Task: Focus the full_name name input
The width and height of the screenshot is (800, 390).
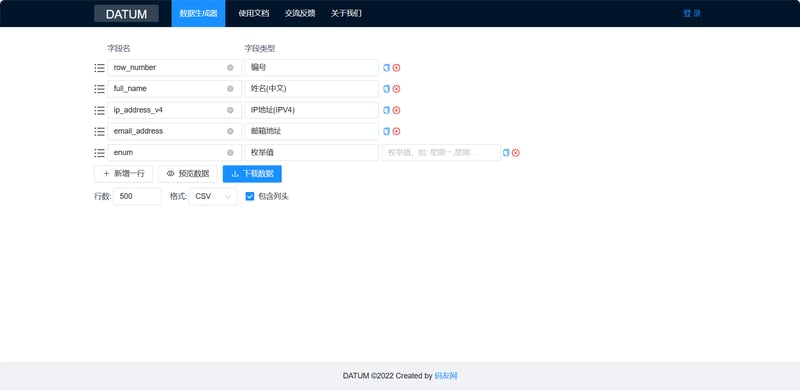Action: point(174,89)
